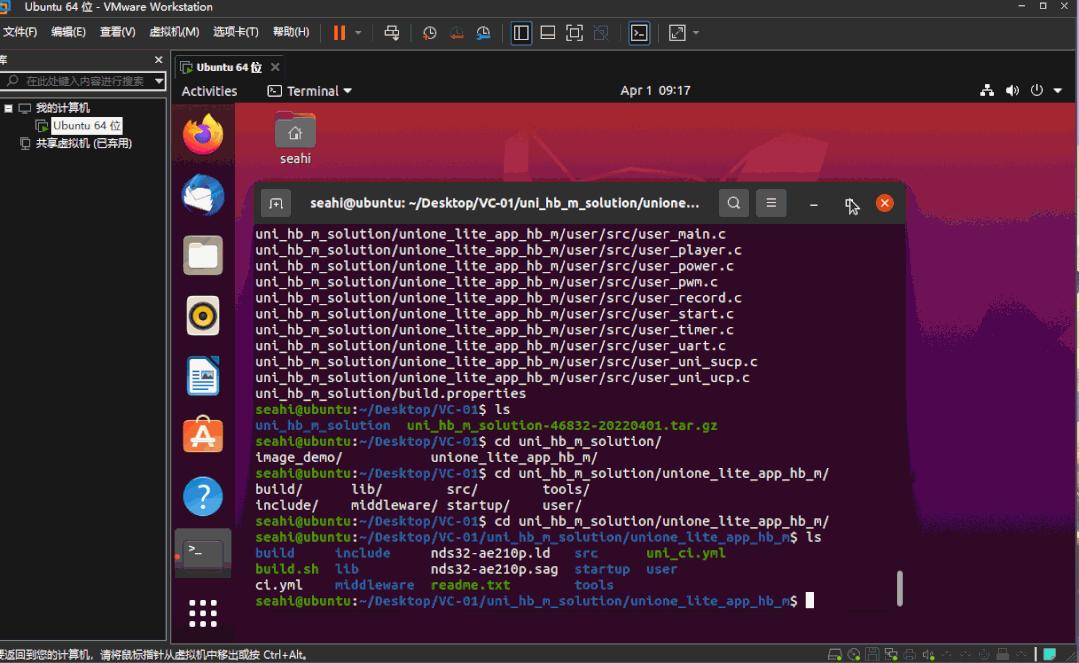Open the suspend button dropdown arrow

tap(356, 32)
